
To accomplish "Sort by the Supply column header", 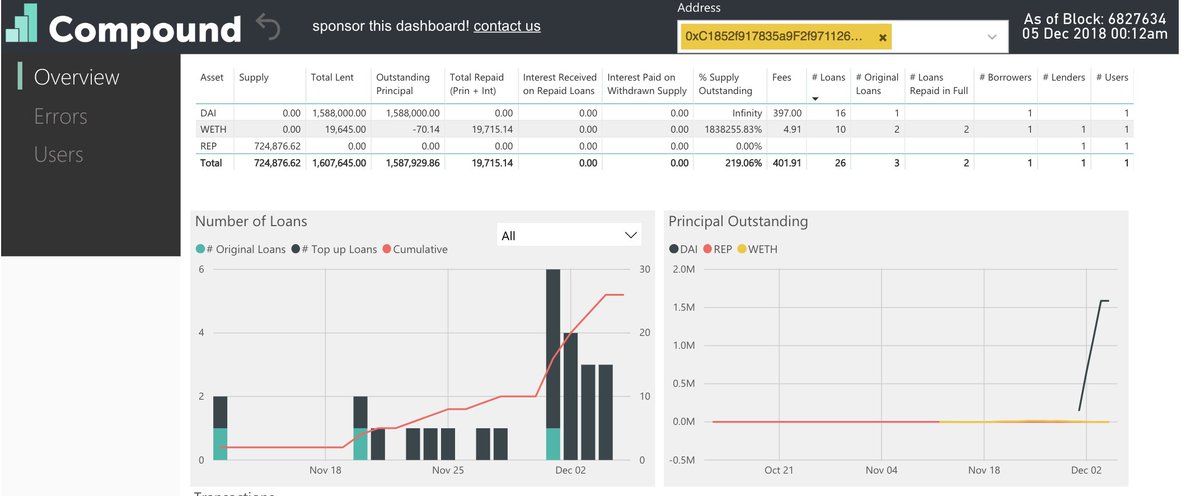I will pyautogui.click(x=254, y=77).
